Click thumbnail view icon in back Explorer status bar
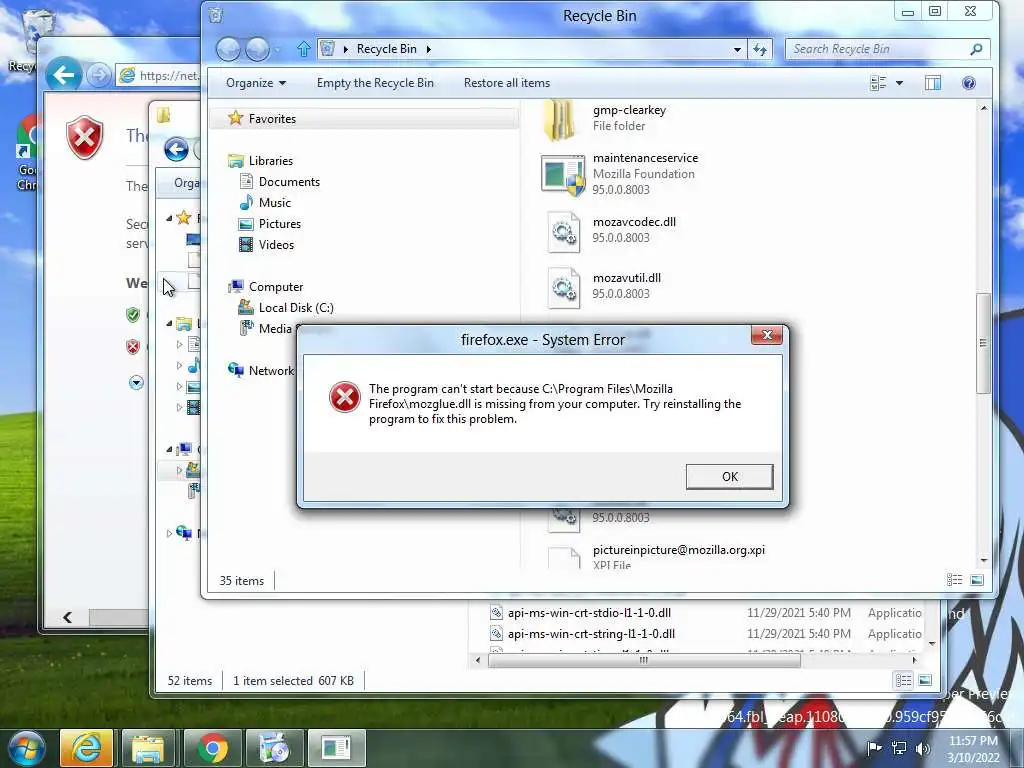 tap(925, 680)
